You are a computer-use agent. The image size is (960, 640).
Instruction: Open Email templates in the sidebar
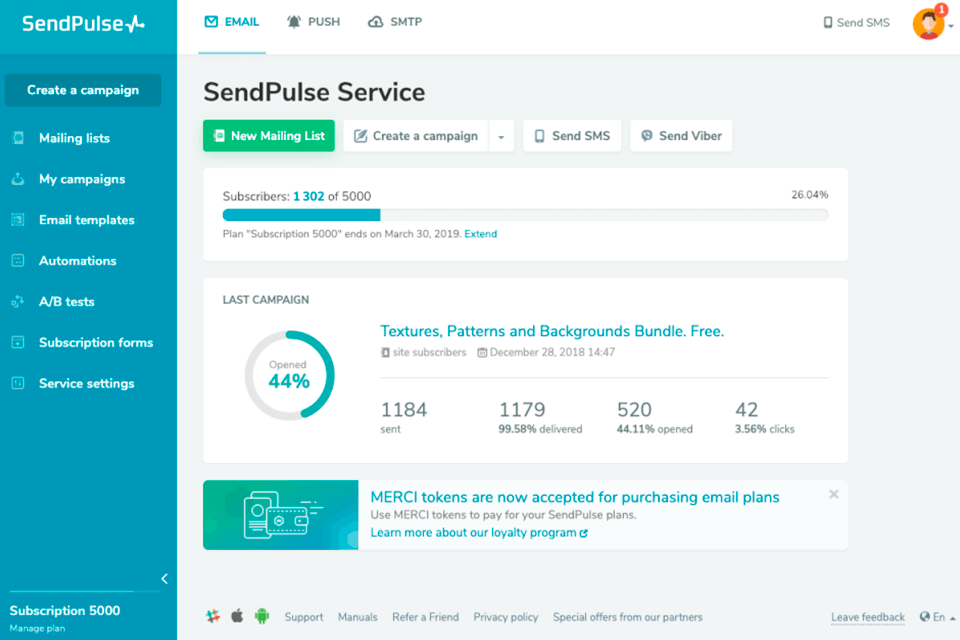(88, 220)
